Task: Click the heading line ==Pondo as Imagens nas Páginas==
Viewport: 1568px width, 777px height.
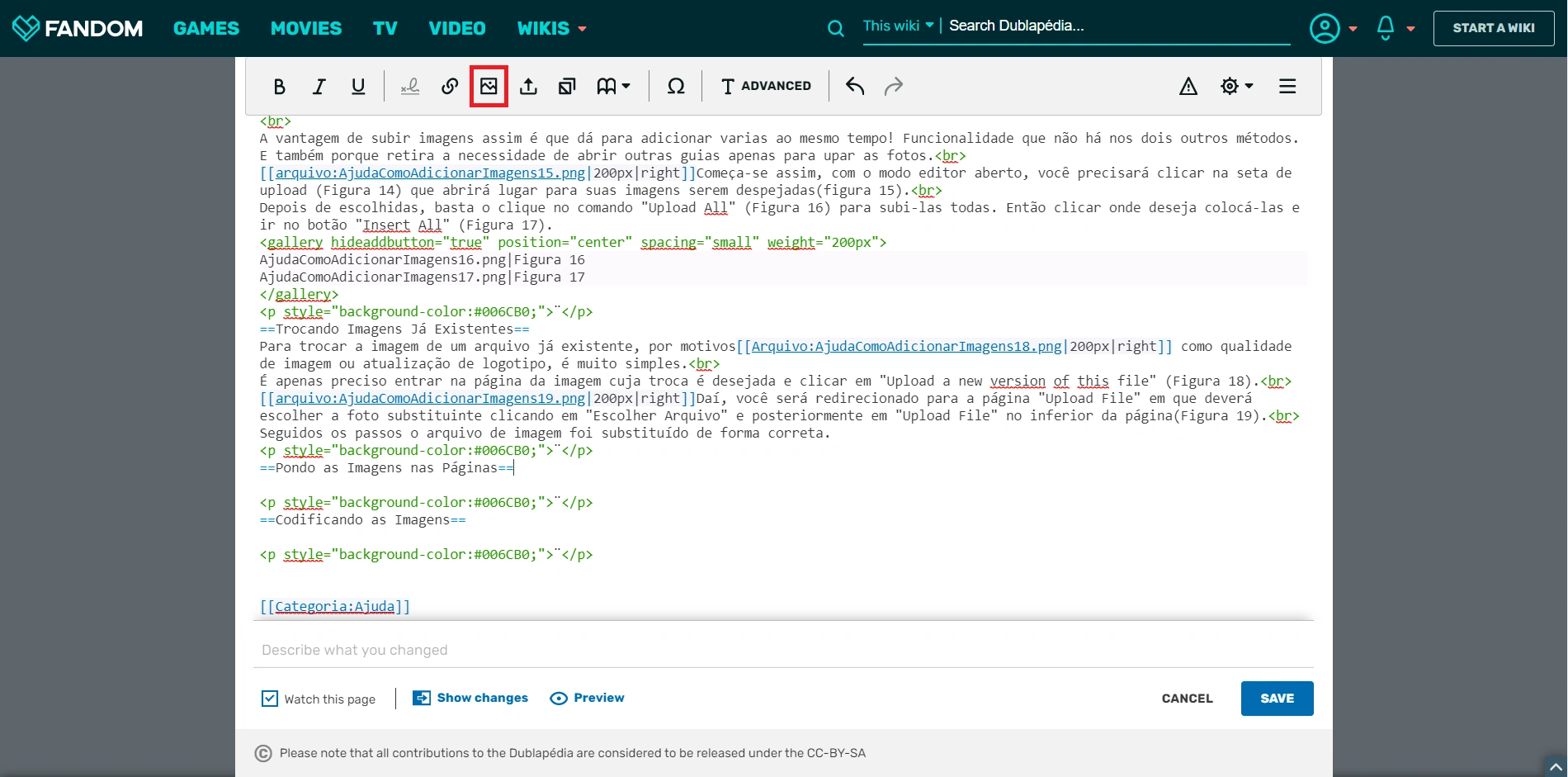Action: coord(386,467)
